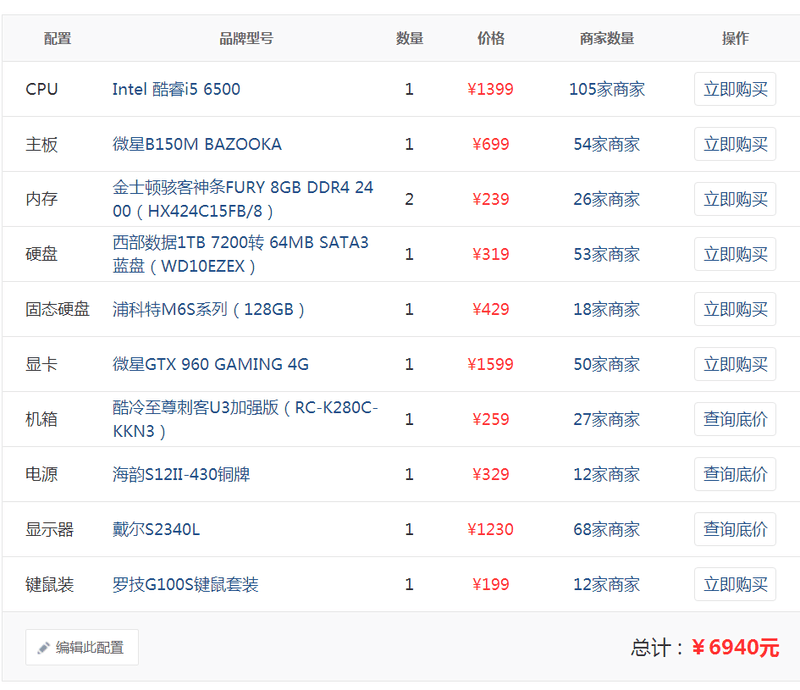Click the 总计 ¥6940元 total
This screenshot has width=800, height=690.
pos(705,648)
